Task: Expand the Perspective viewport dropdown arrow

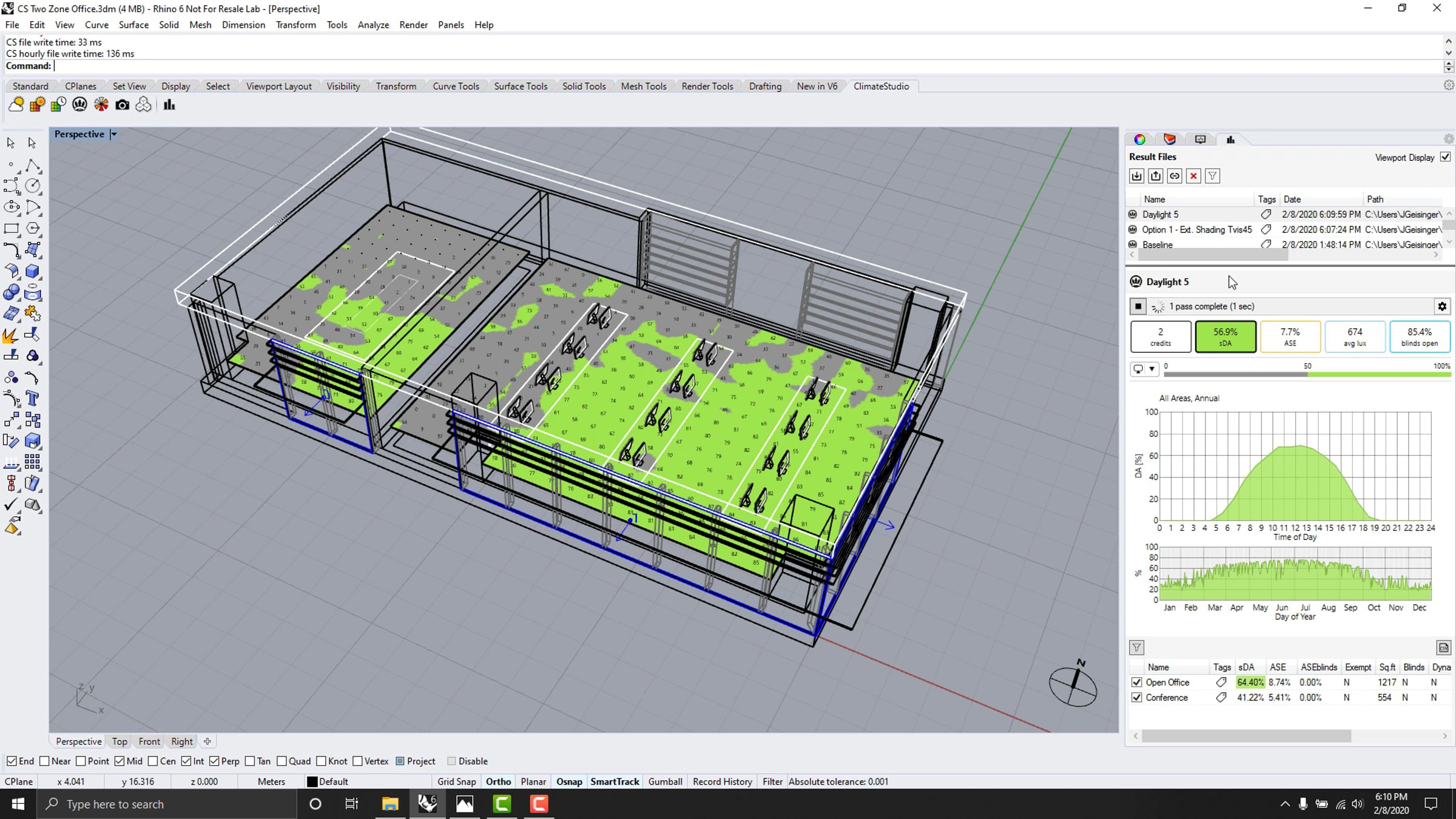Action: point(113,134)
